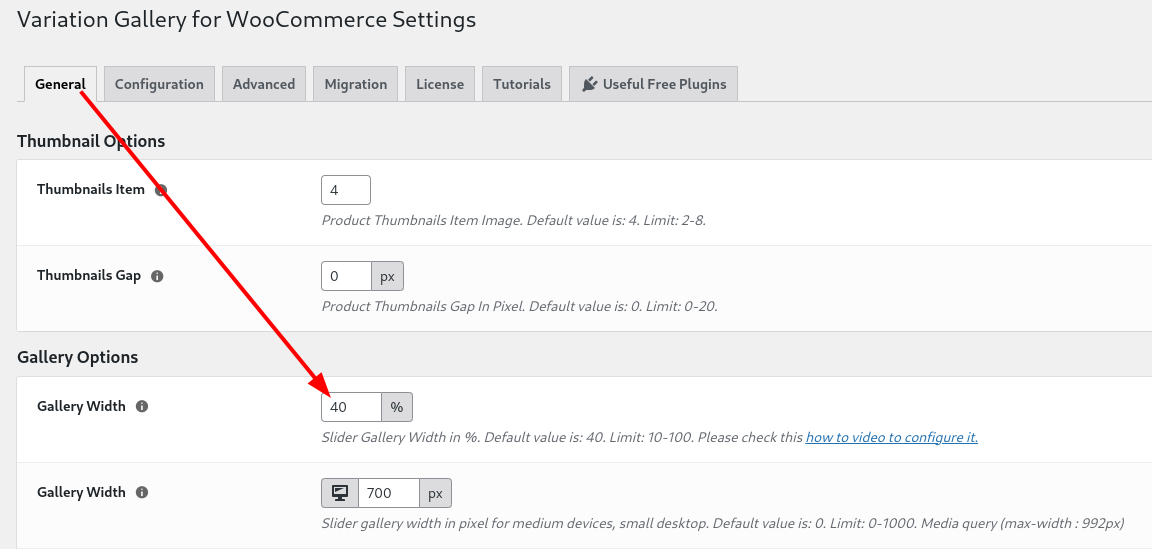This screenshot has height=549, width=1152.
Task: Switch to the Configuration tab
Action: 159,84
